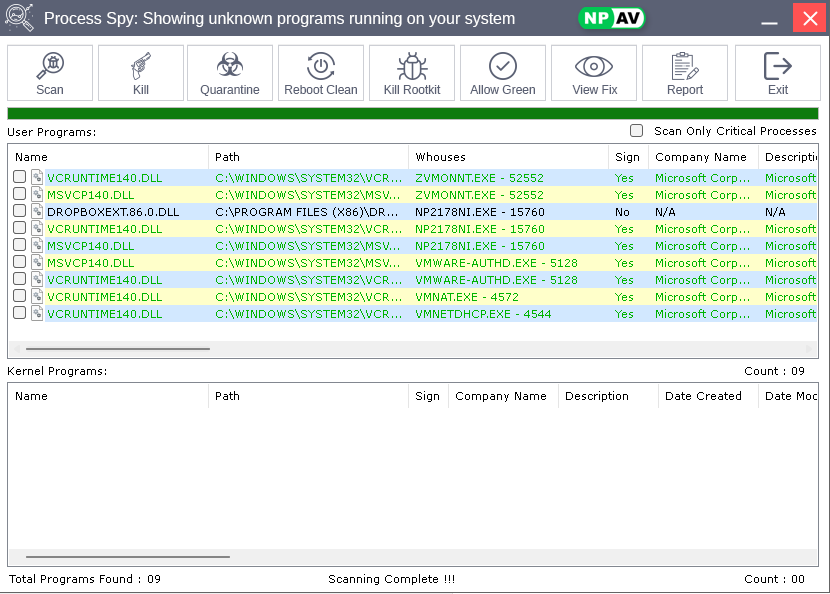This screenshot has width=830, height=594.
Task: Check the DROPBOXEXT.86.0.DLL row checkbox
Action: (x=20, y=211)
